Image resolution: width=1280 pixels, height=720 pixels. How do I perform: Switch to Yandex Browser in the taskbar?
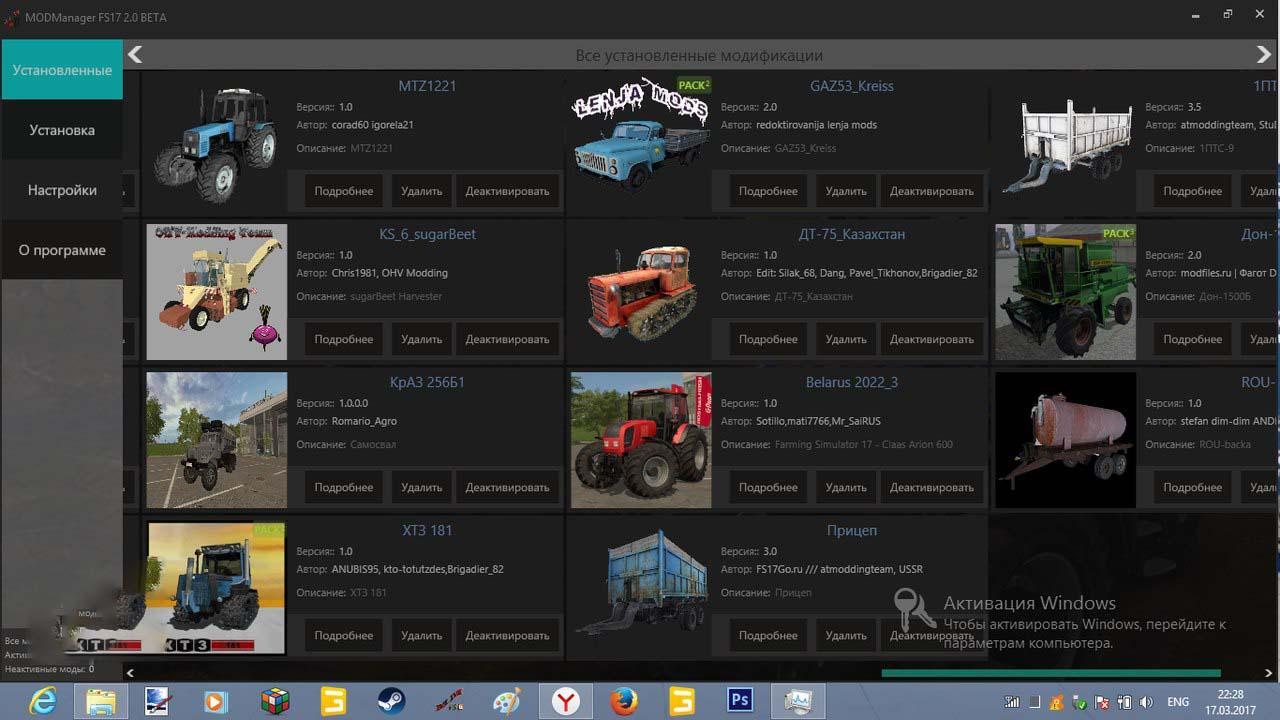(x=566, y=701)
